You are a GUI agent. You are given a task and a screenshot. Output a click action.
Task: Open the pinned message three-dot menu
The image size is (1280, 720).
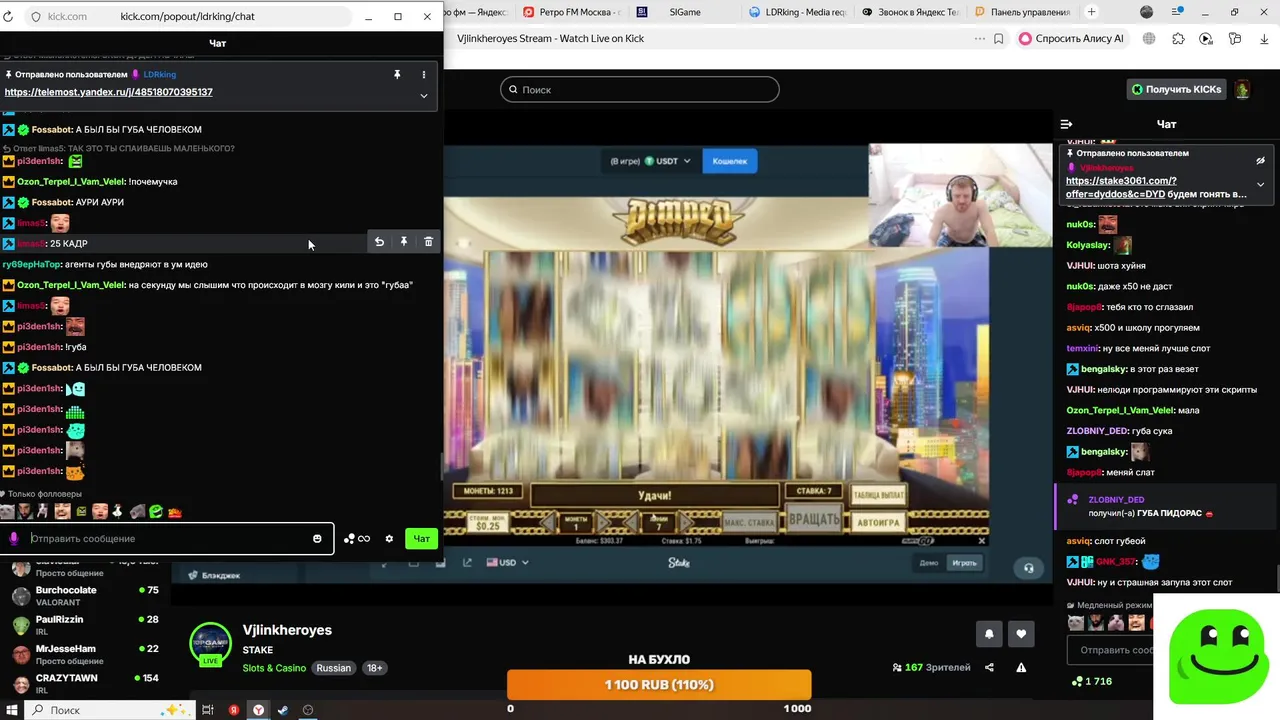coord(424,74)
